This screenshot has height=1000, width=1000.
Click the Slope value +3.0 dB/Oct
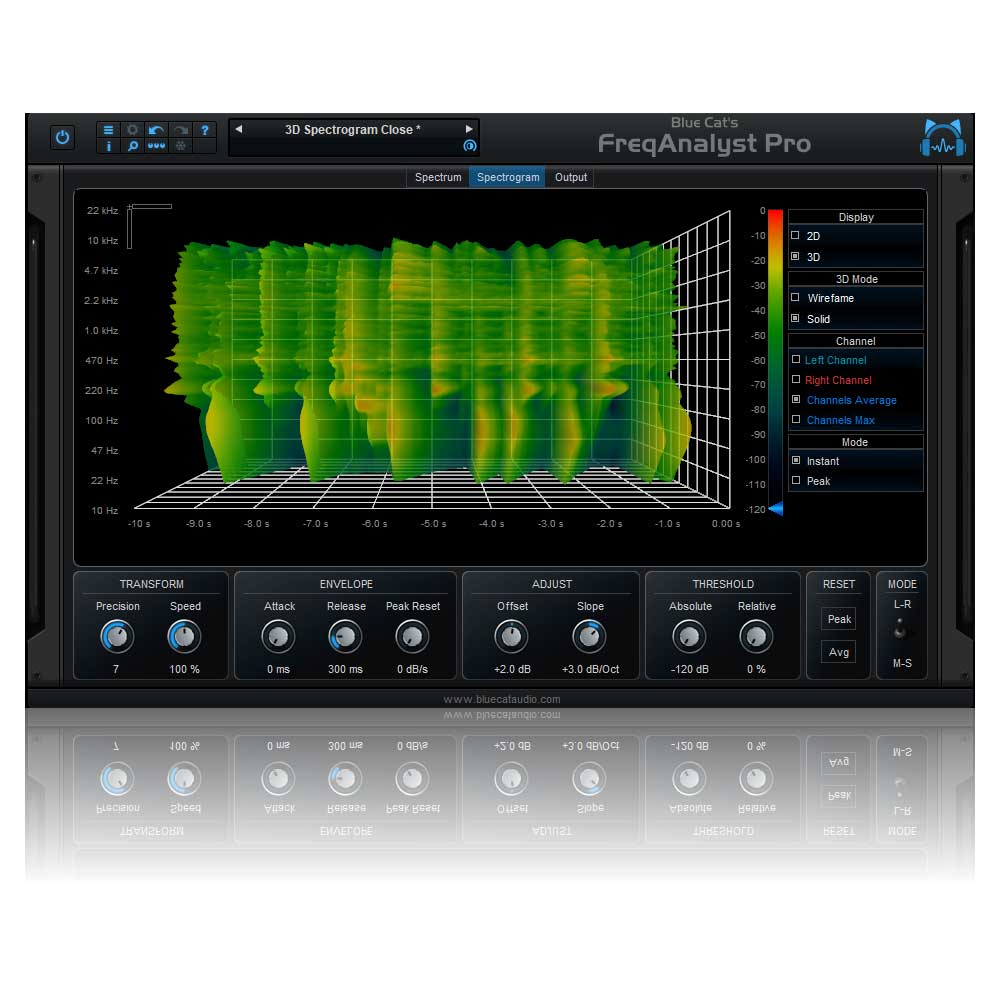click(x=590, y=669)
